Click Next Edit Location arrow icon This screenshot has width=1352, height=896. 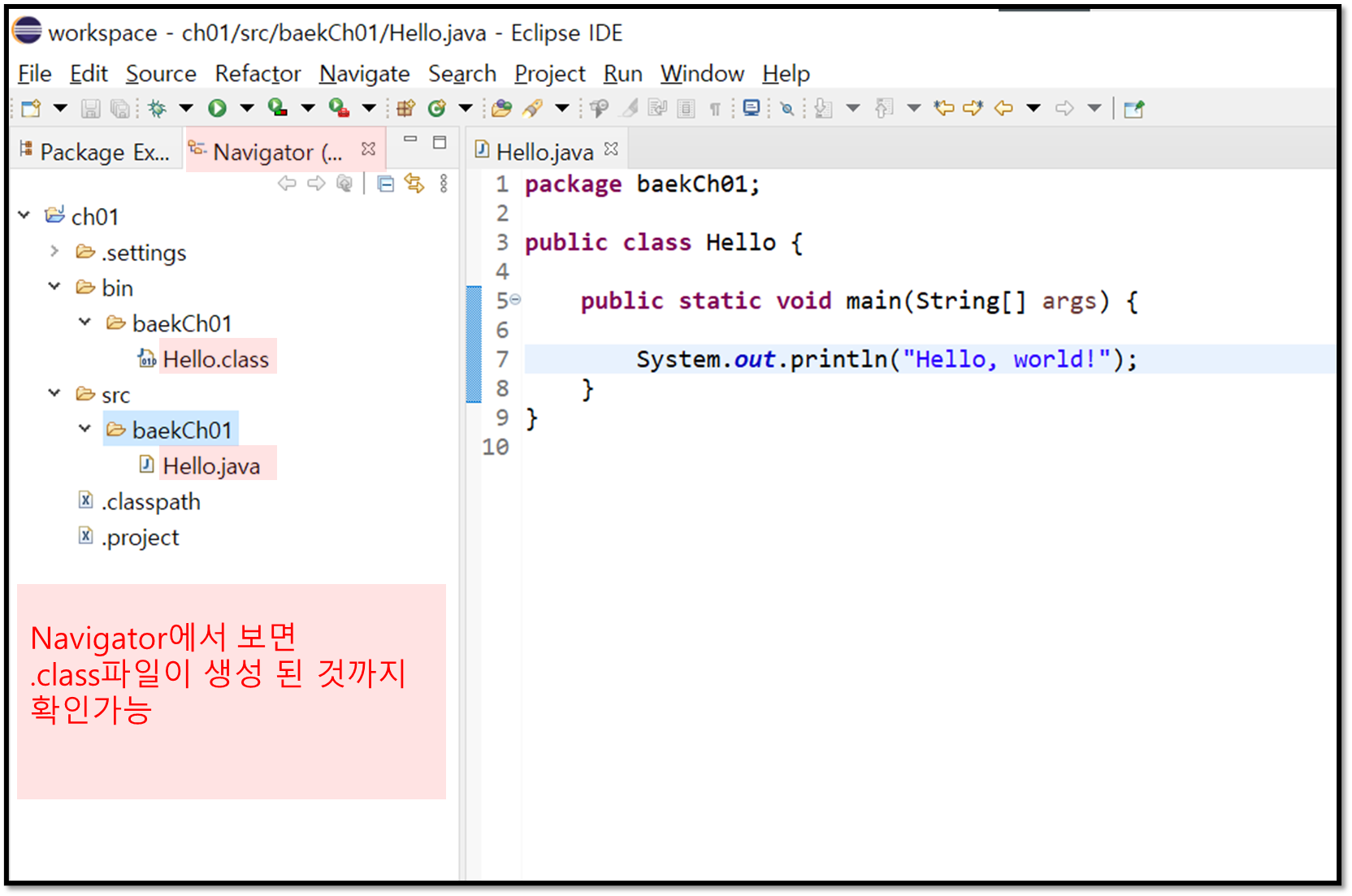[x=973, y=108]
